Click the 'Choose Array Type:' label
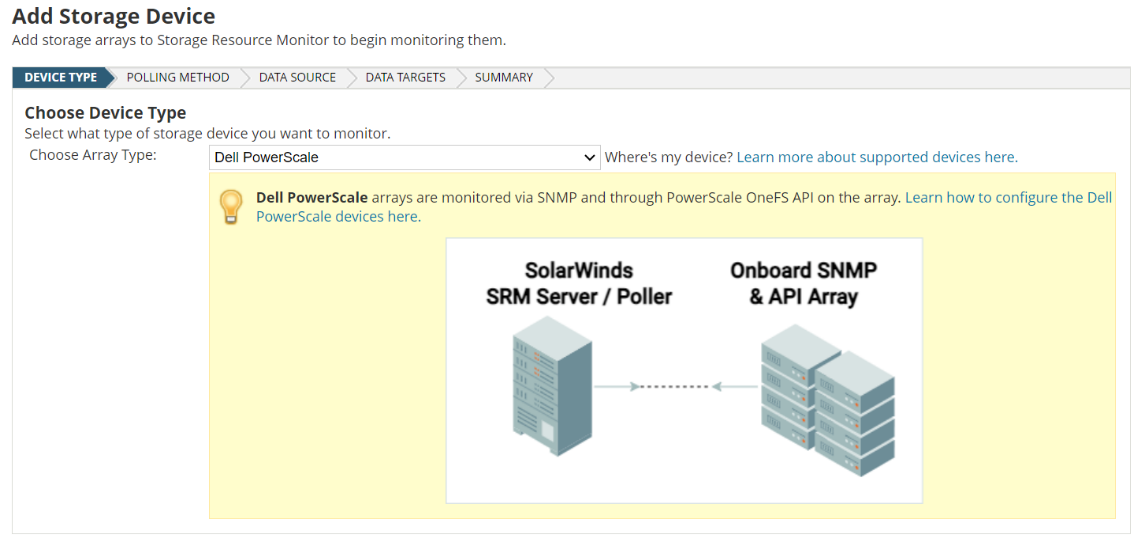Viewport: 1145px width, 546px height. 93,155
